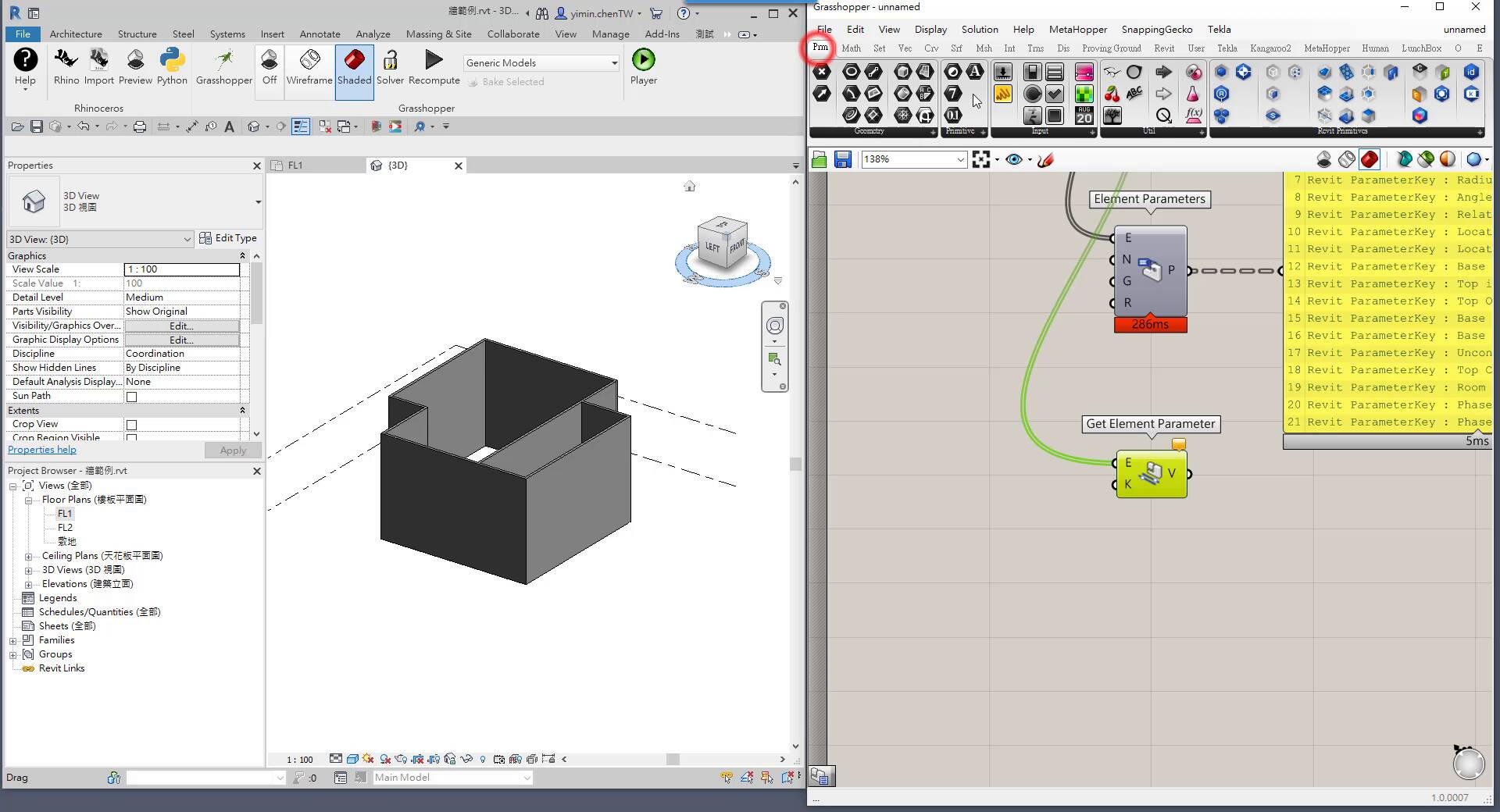The image size is (1500, 812).
Task: Launch the Python script editor
Action: 172,67
